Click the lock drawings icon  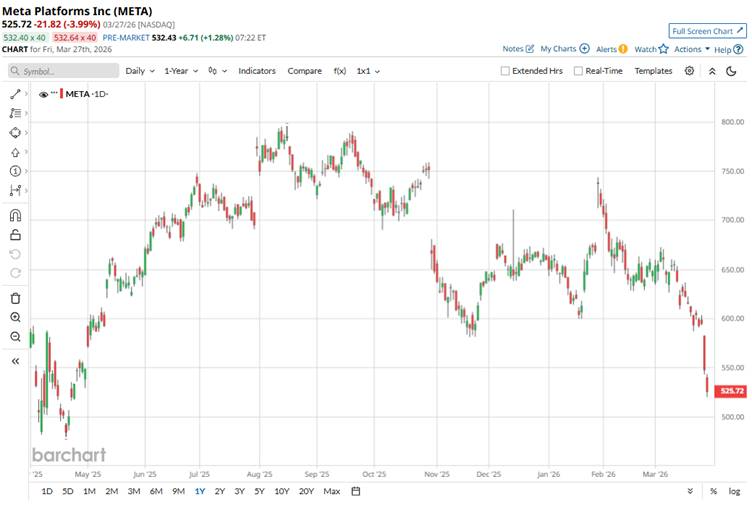point(15,235)
